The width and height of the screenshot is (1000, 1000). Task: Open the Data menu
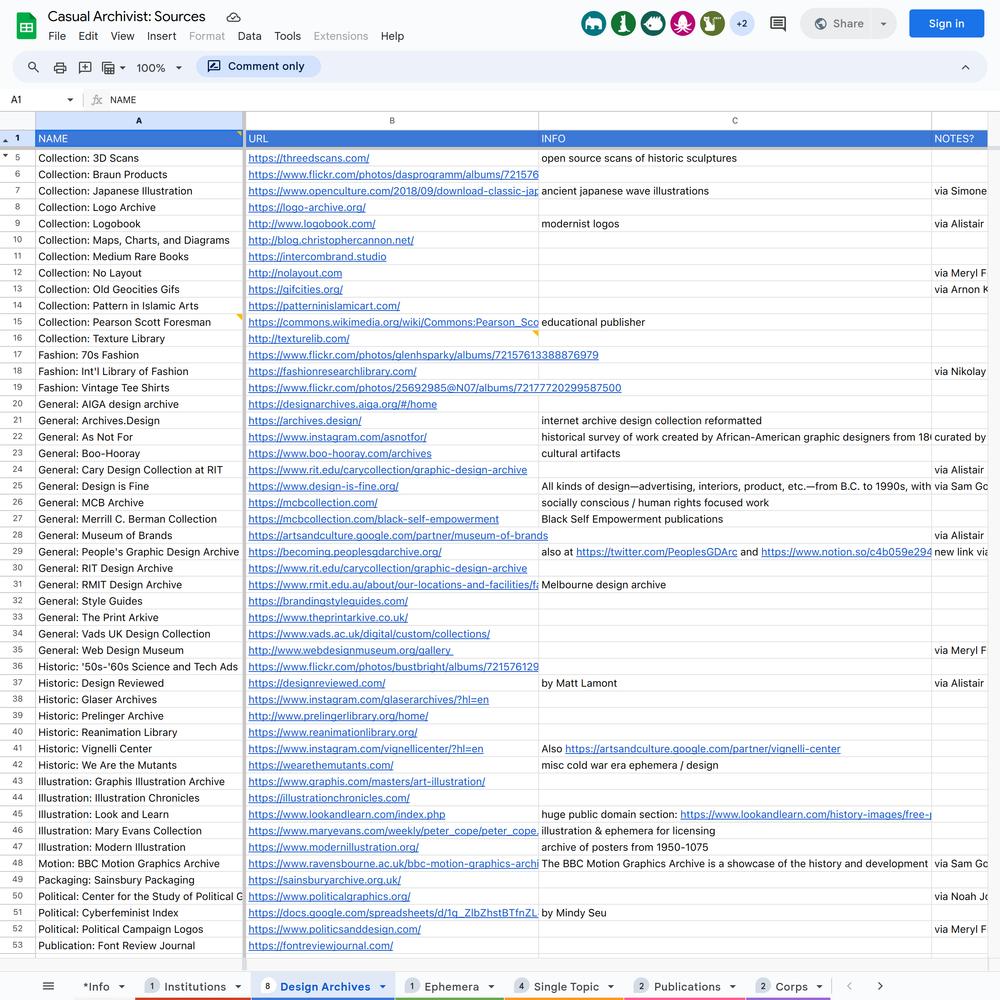pos(249,36)
